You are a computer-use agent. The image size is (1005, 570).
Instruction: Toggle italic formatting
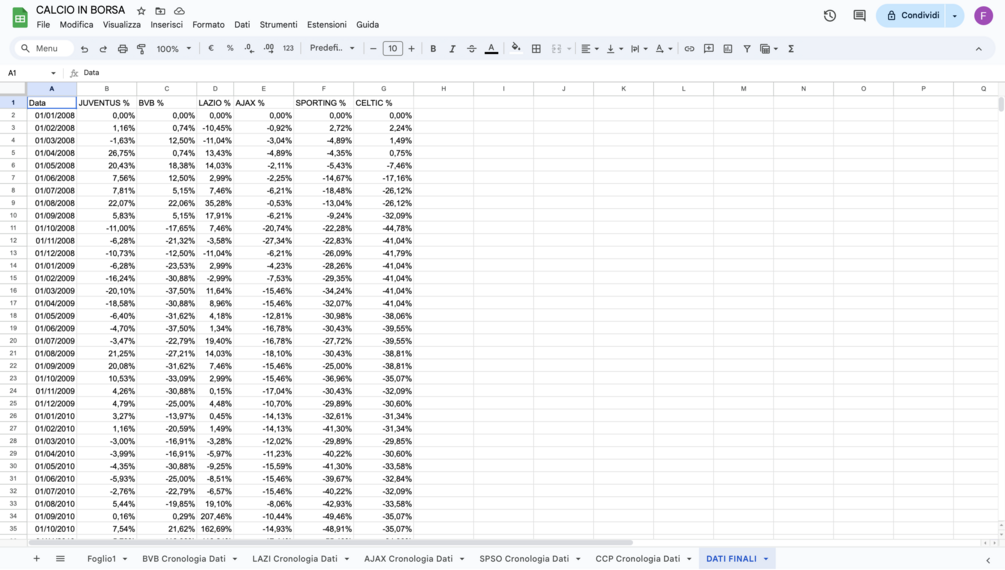453,49
